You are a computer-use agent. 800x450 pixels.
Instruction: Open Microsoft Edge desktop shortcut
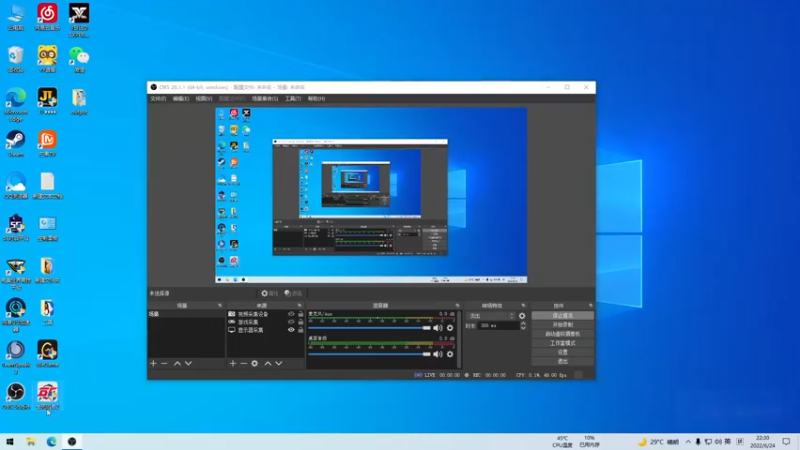[16, 104]
